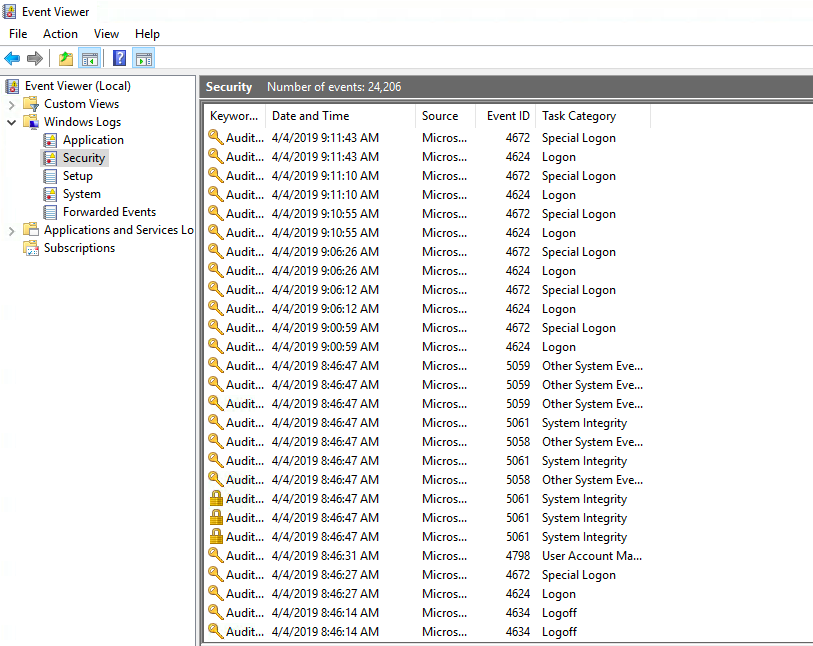Select the Windows Logs label
Screen dimensions: 813x646
click(82, 122)
